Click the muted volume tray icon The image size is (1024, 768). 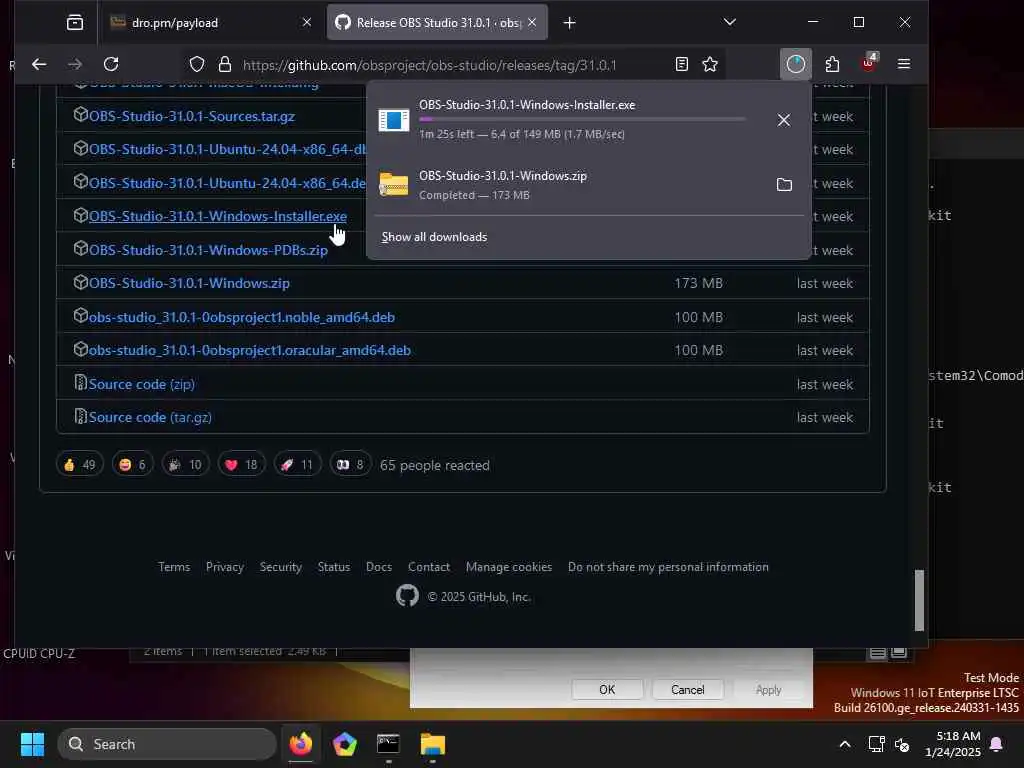(x=902, y=744)
